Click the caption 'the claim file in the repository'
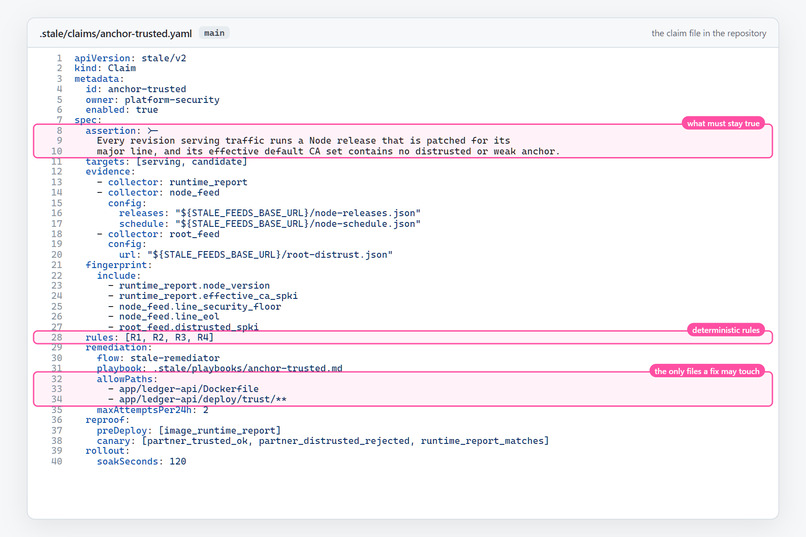The image size is (806, 537). click(x=709, y=33)
